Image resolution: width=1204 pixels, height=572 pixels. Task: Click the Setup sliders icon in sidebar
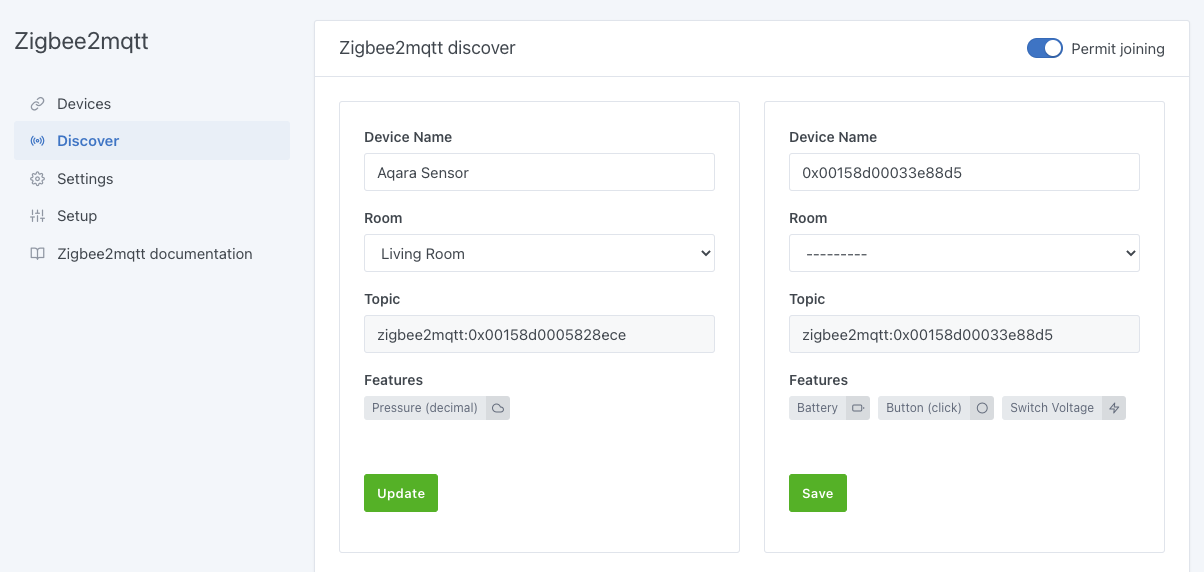(x=37, y=216)
